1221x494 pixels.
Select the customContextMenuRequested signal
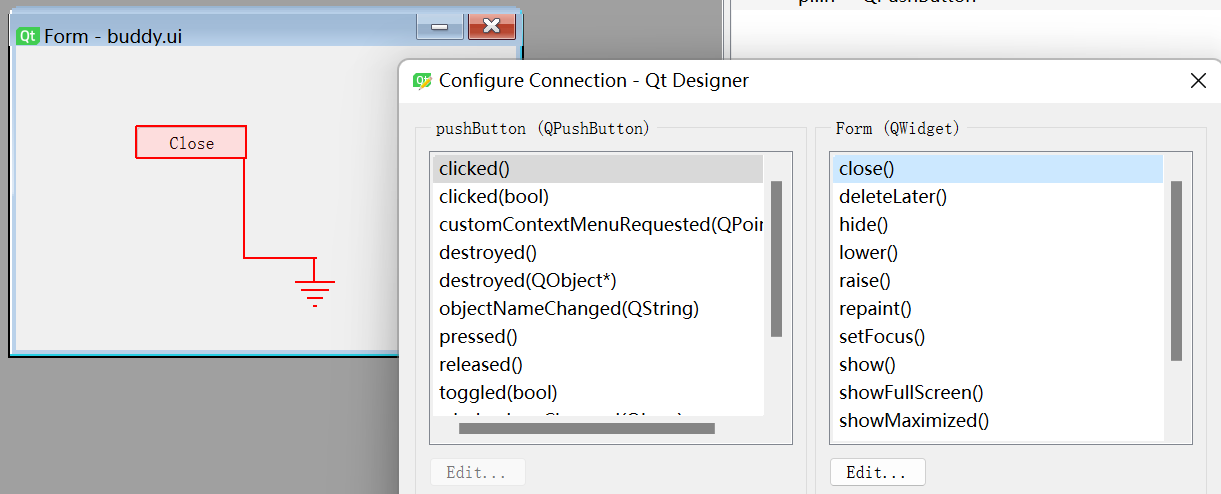pyautogui.click(x=598, y=225)
